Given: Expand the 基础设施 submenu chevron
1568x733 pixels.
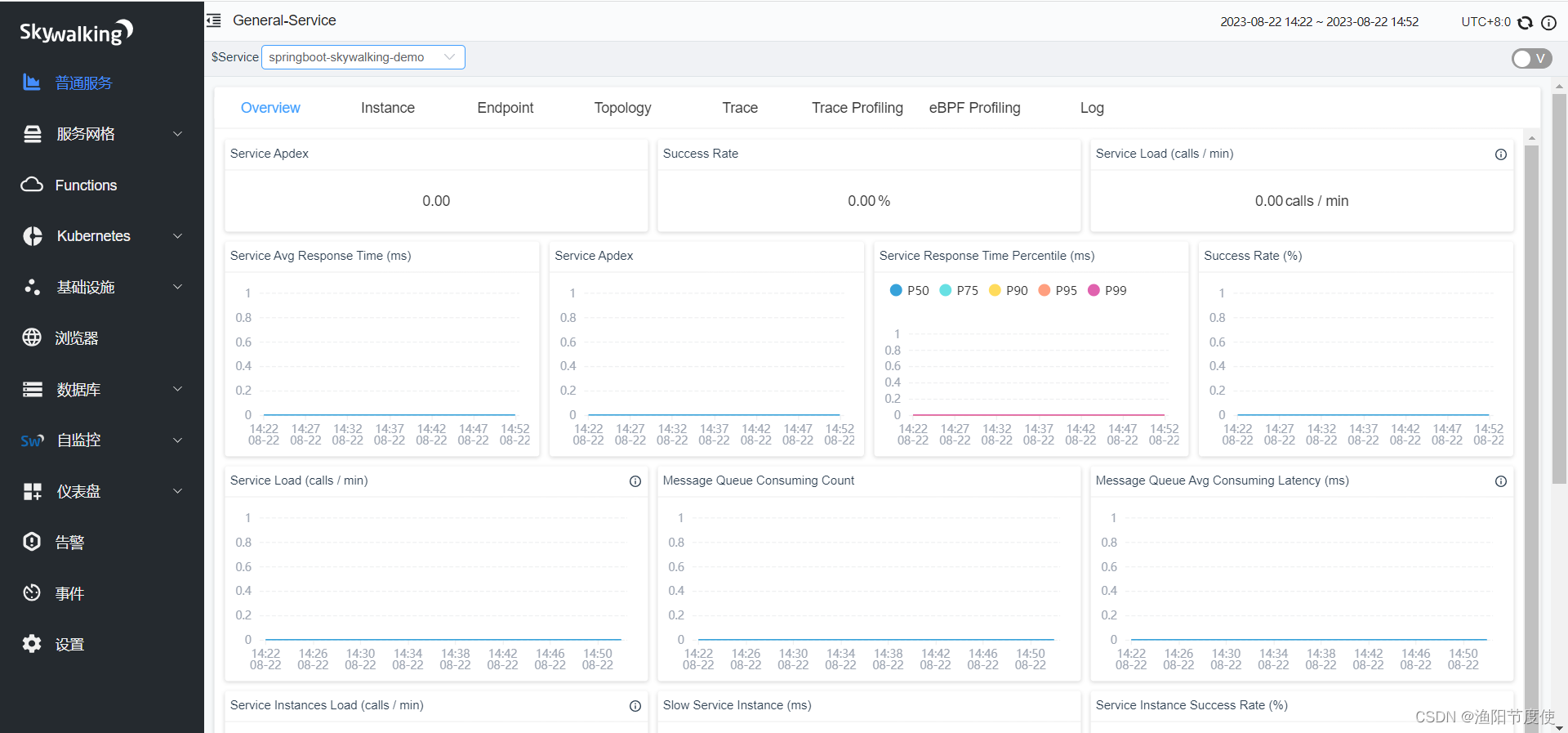Looking at the screenshot, I should pos(177,287).
